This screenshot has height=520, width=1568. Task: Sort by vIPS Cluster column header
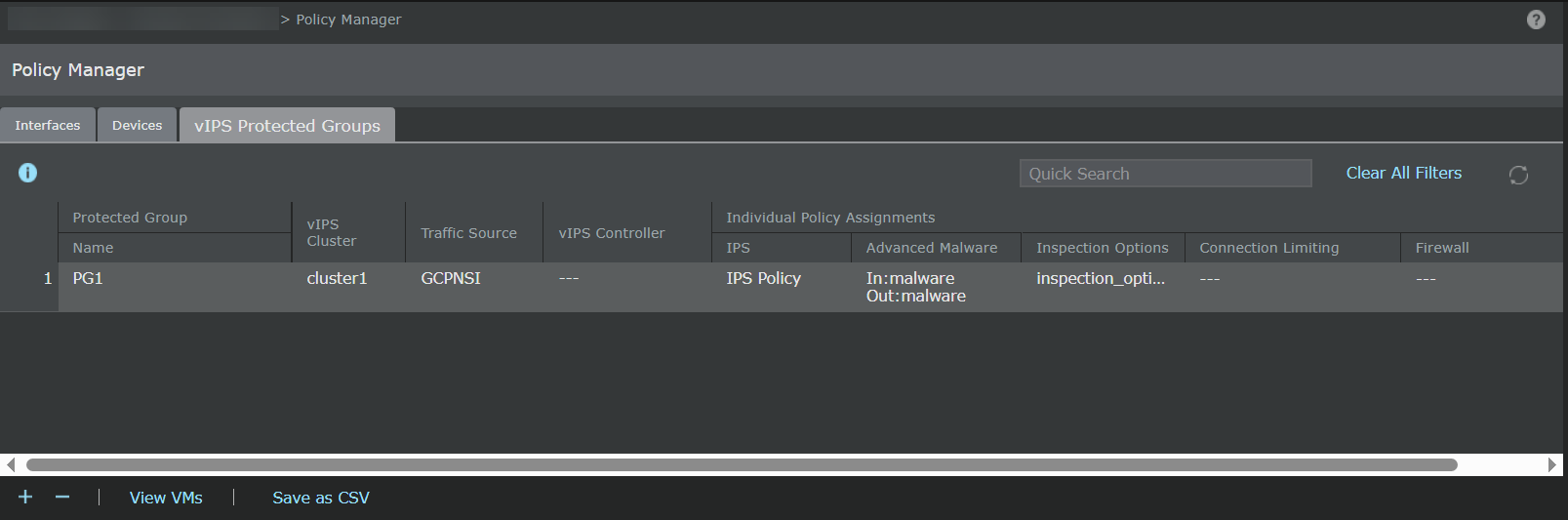pos(348,232)
